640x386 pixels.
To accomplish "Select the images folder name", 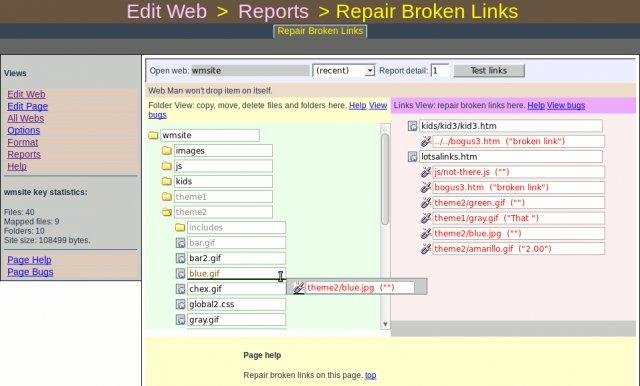I will tap(223, 151).
